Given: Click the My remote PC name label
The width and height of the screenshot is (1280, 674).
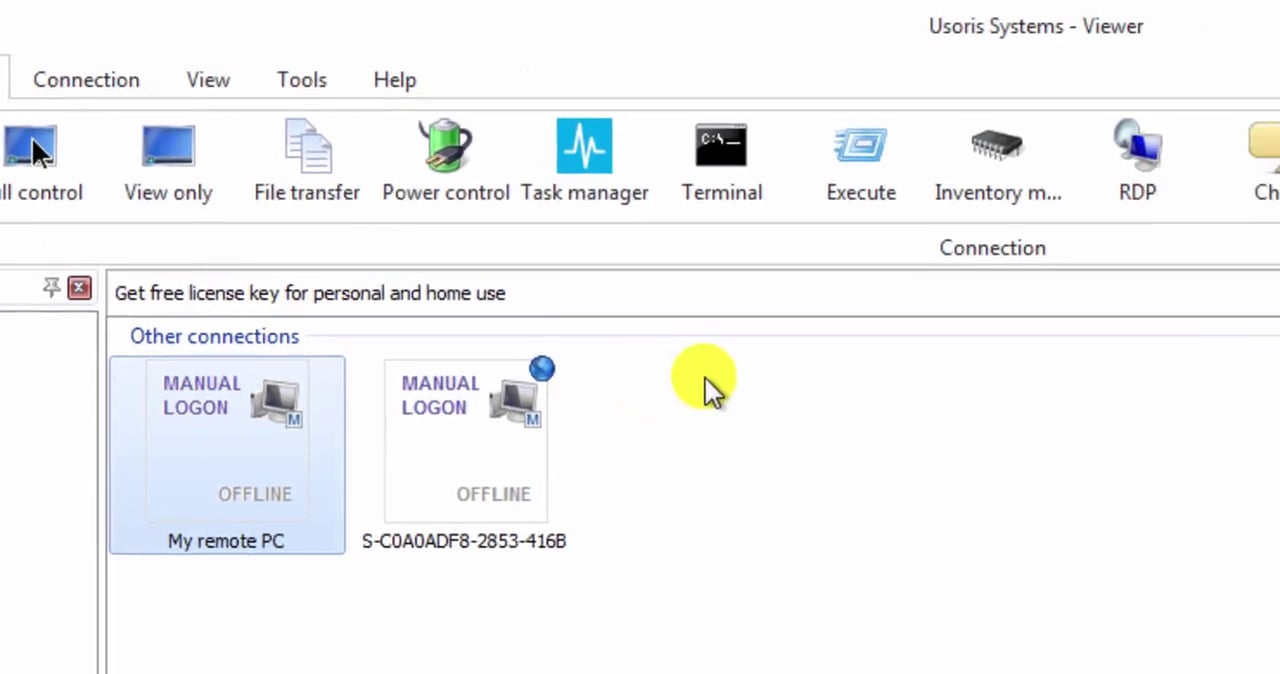Looking at the screenshot, I should 226,541.
